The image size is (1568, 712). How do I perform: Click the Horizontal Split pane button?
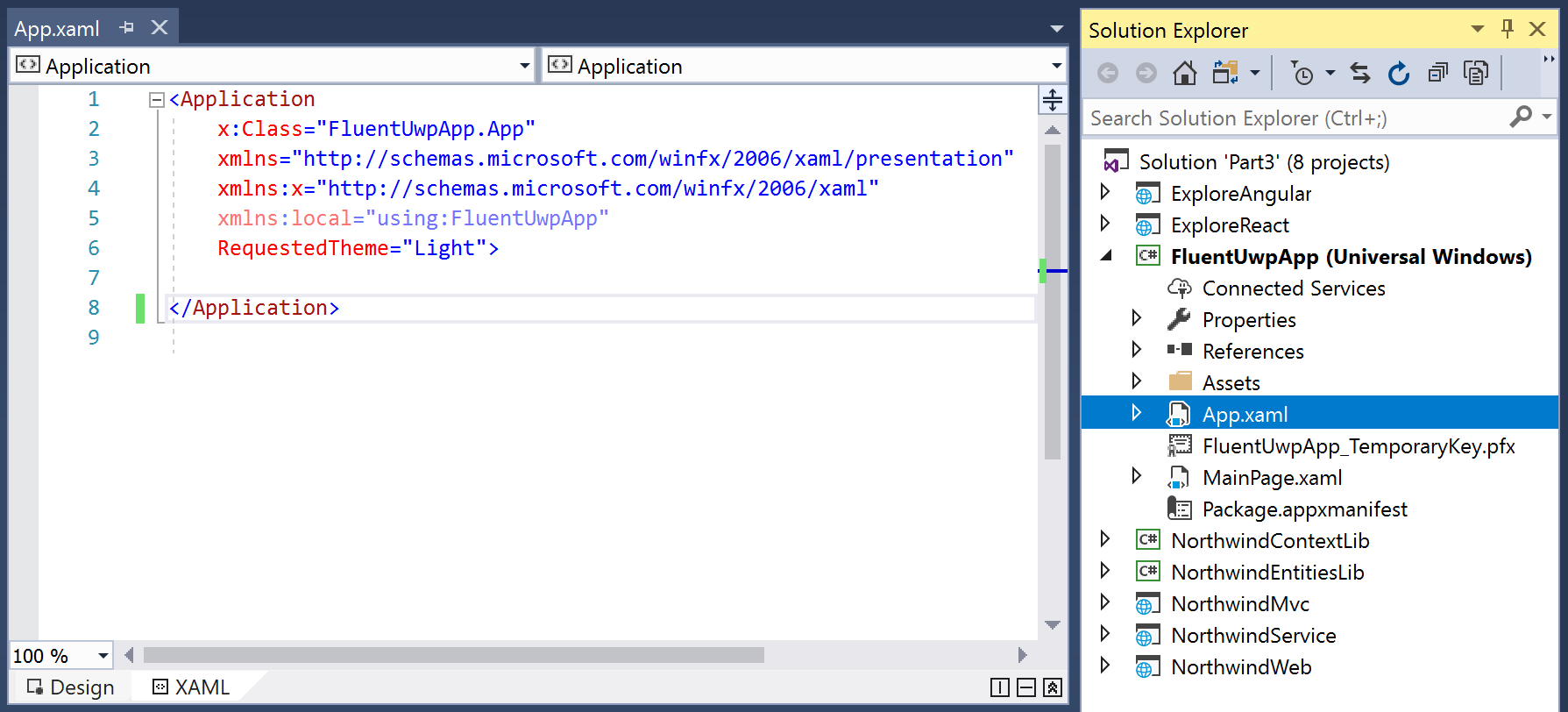[1026, 687]
